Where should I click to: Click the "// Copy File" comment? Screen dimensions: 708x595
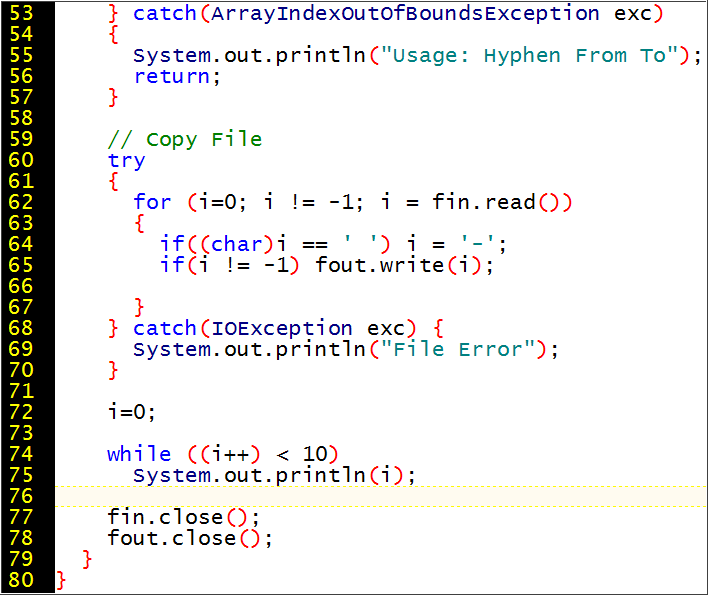[x=185, y=139]
